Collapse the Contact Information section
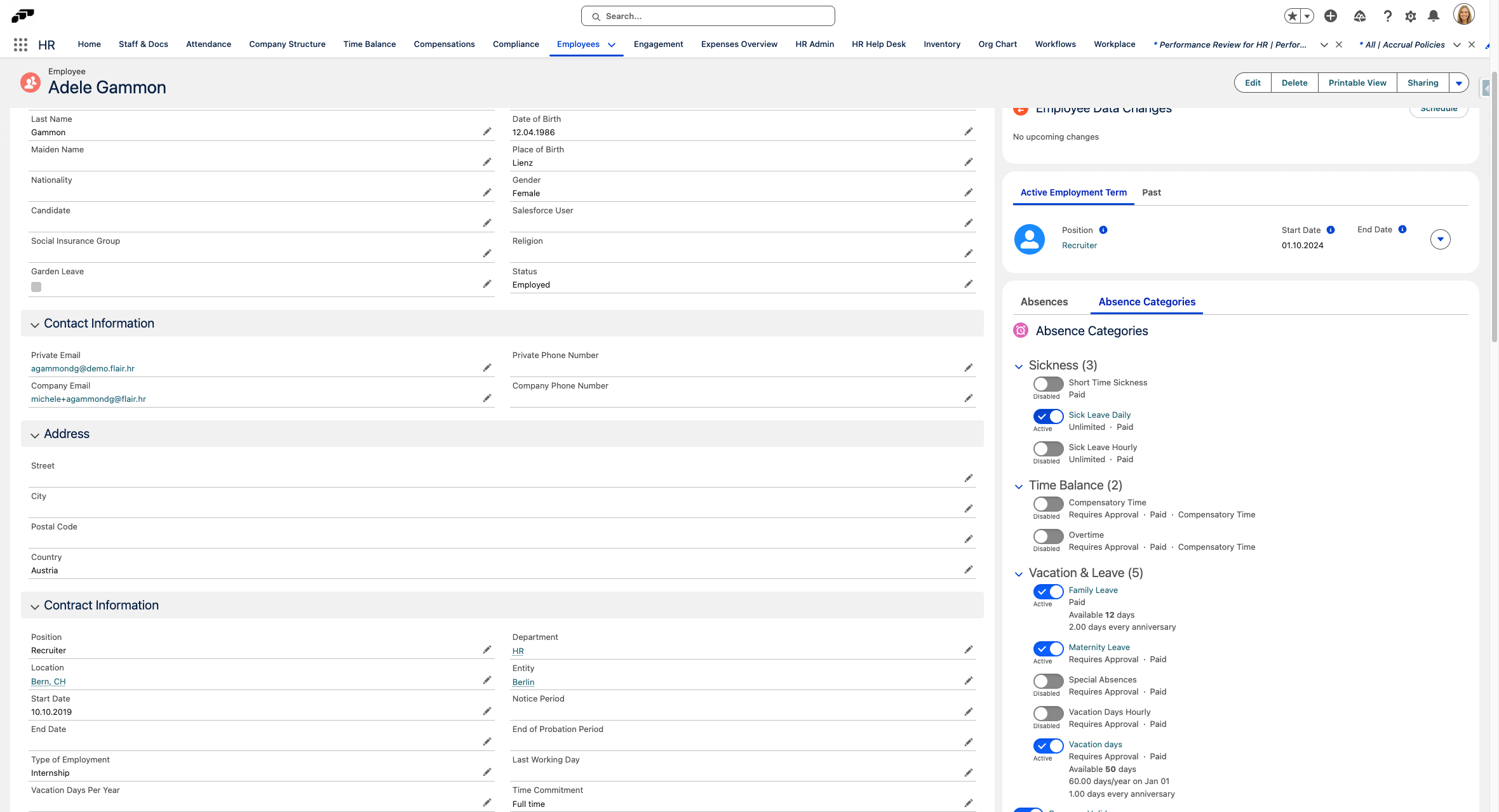This screenshot has width=1499, height=812. tap(35, 324)
